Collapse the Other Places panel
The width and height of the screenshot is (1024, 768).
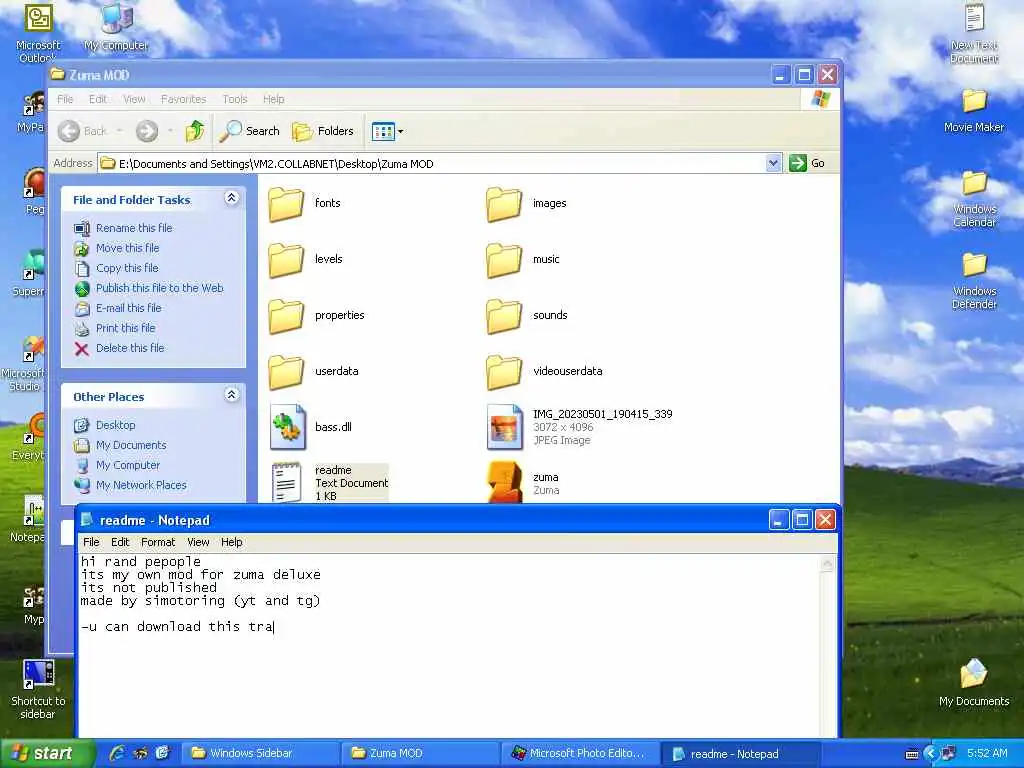click(231, 394)
